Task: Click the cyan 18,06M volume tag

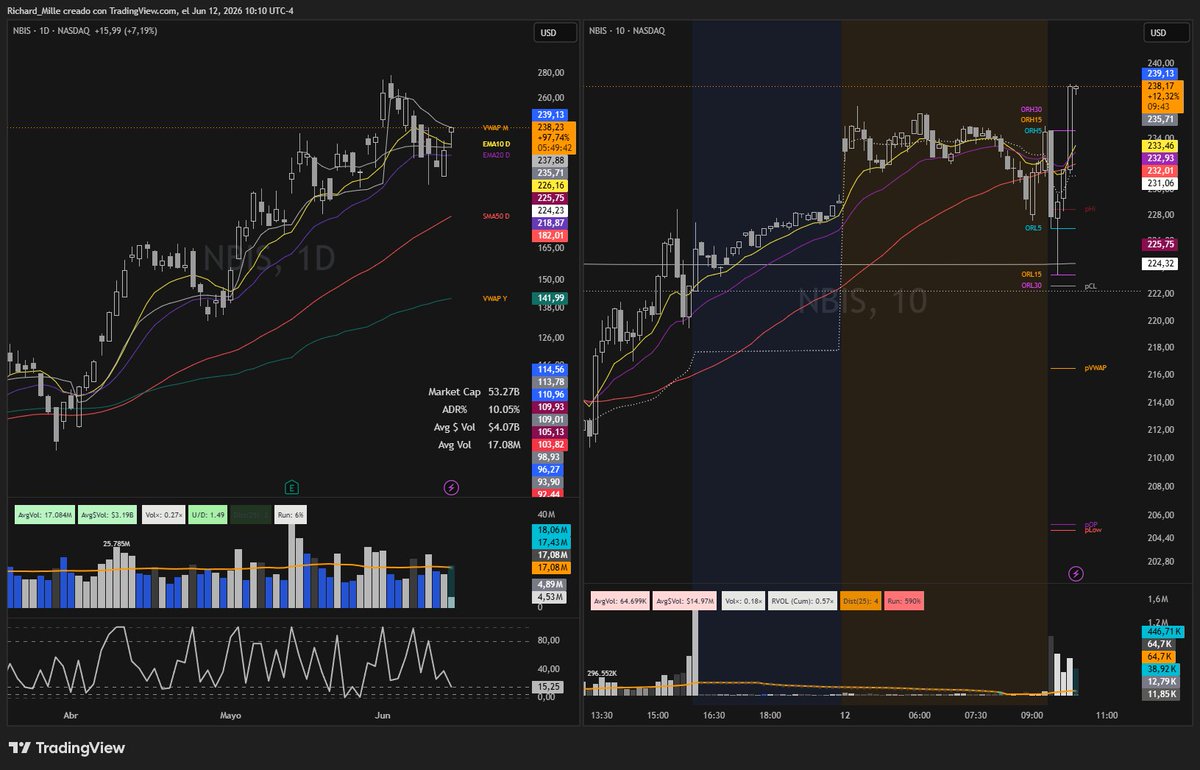Action: pyautogui.click(x=551, y=530)
